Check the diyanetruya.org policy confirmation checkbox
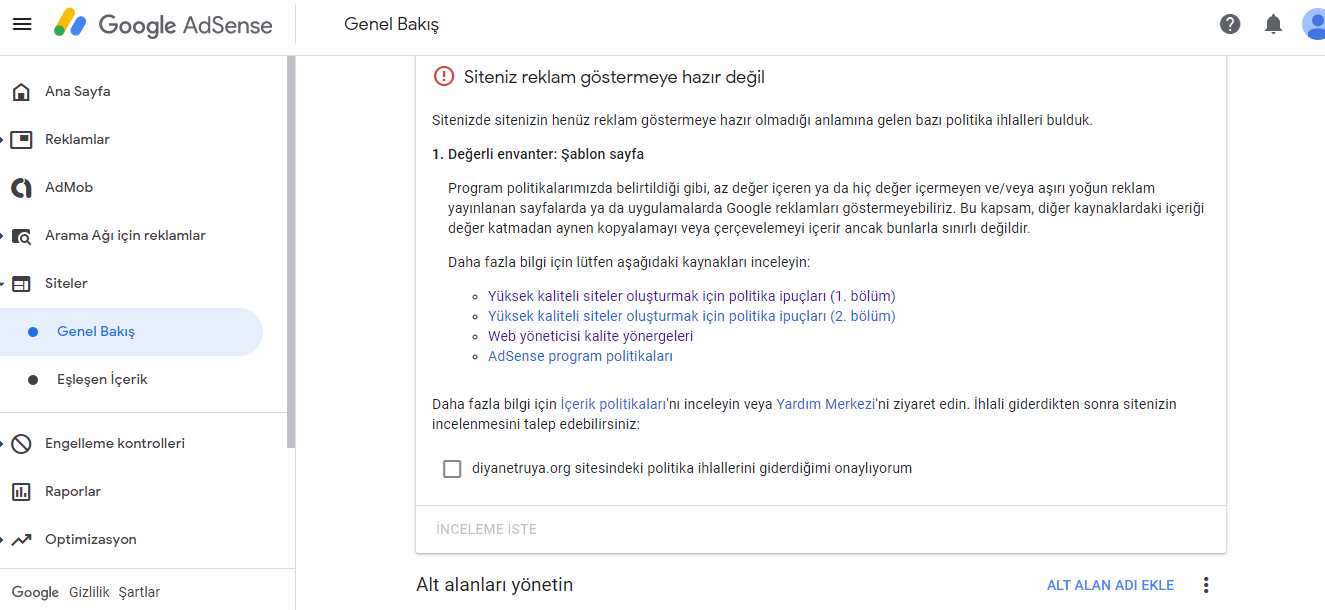This screenshot has width=1325, height=610. [452, 468]
